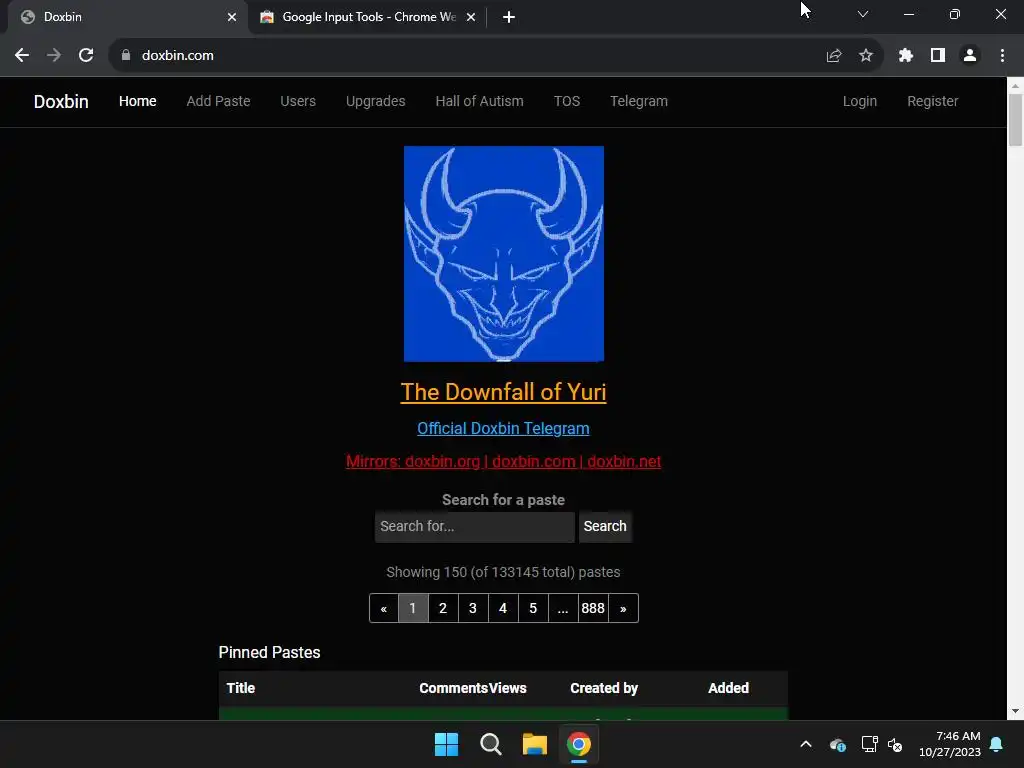
Task: Click the browser forward arrow
Action: [x=54, y=56]
